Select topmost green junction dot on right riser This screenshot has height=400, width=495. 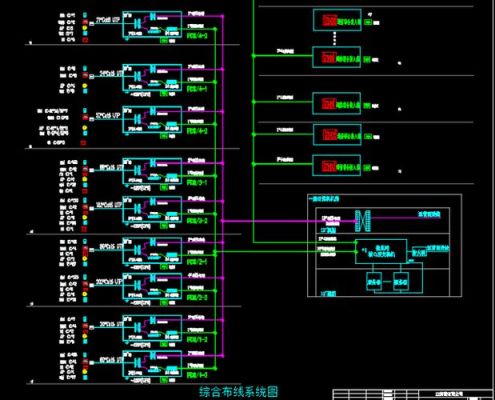(254, 56)
